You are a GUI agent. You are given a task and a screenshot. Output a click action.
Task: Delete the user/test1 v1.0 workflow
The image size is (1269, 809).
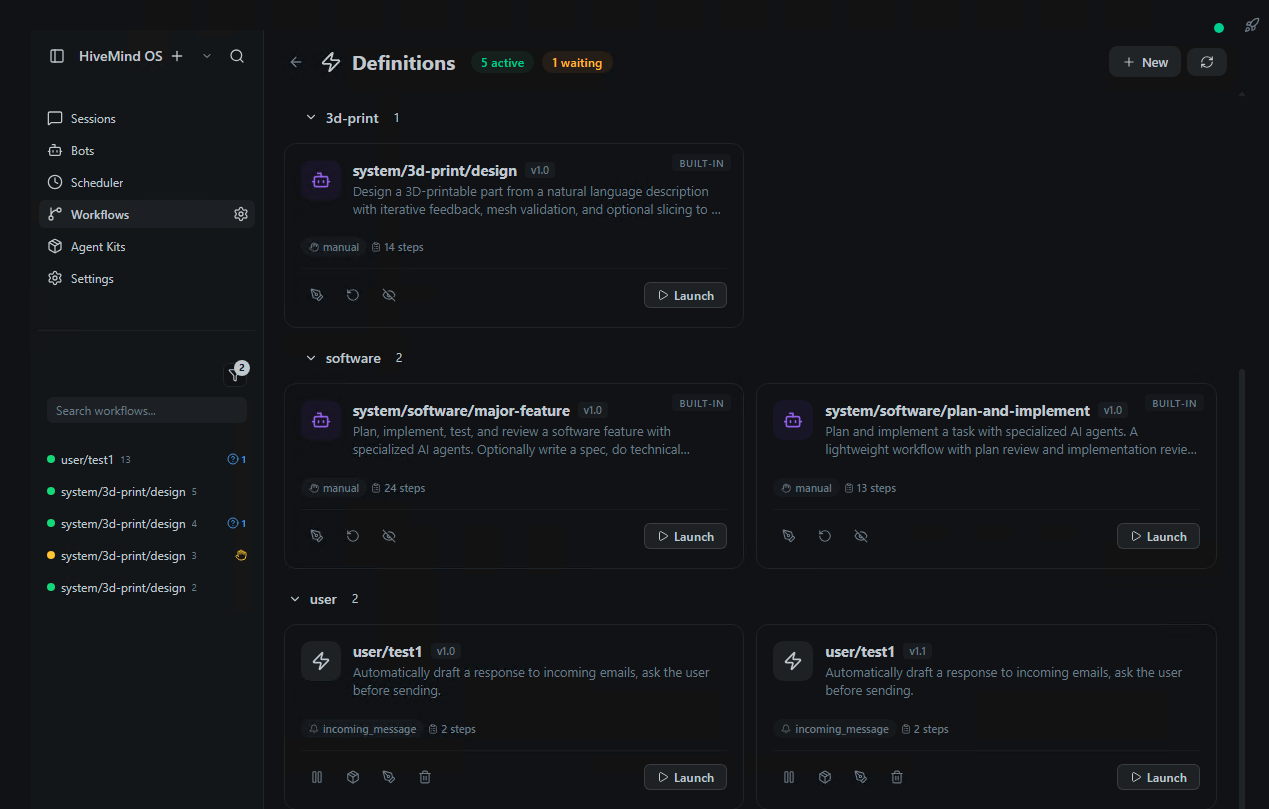pos(424,776)
